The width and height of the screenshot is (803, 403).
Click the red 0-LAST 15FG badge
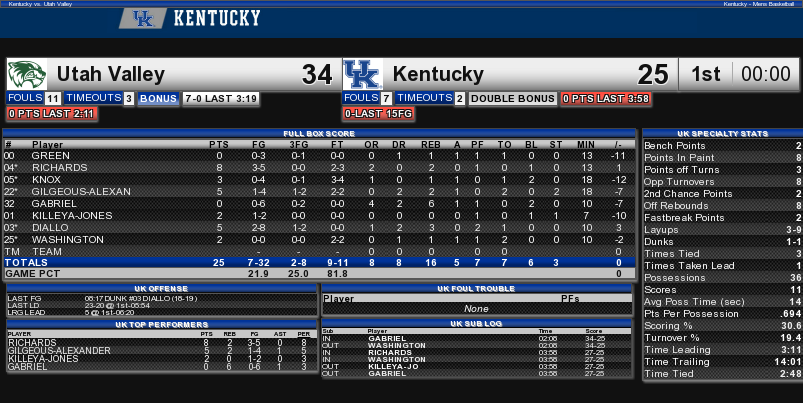pyautogui.click(x=378, y=114)
